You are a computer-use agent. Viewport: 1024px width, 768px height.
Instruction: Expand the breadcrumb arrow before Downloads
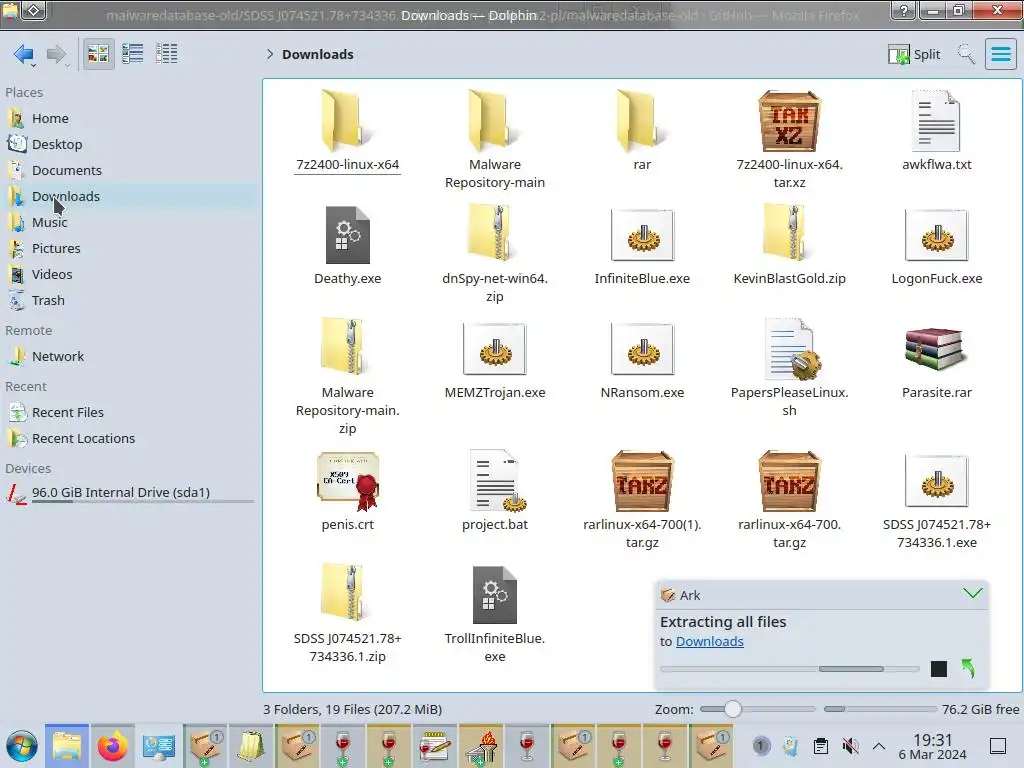coord(270,54)
